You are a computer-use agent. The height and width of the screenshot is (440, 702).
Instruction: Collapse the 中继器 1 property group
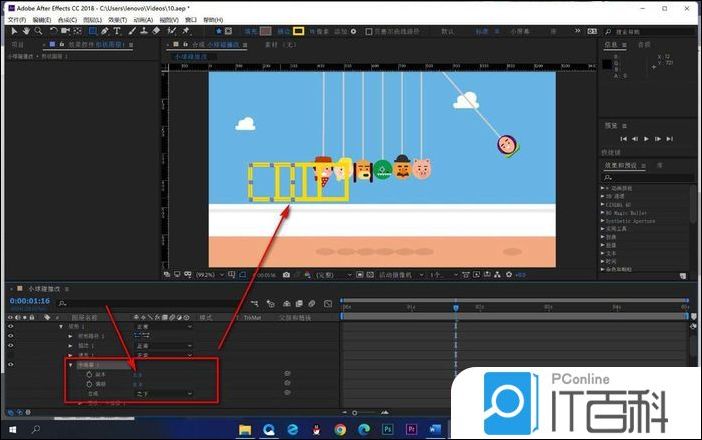click(70, 365)
